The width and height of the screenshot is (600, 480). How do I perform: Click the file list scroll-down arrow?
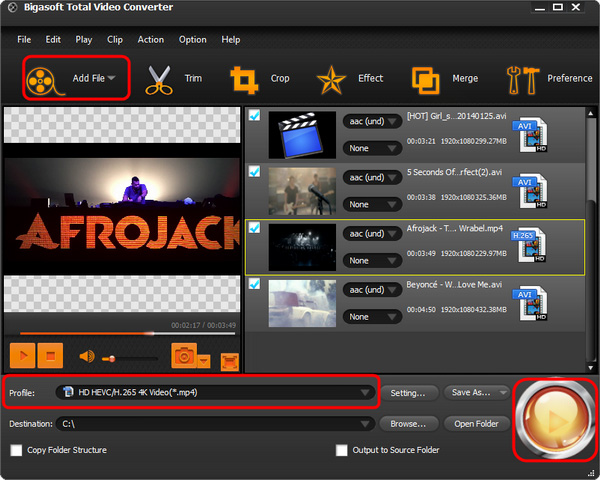point(591,367)
